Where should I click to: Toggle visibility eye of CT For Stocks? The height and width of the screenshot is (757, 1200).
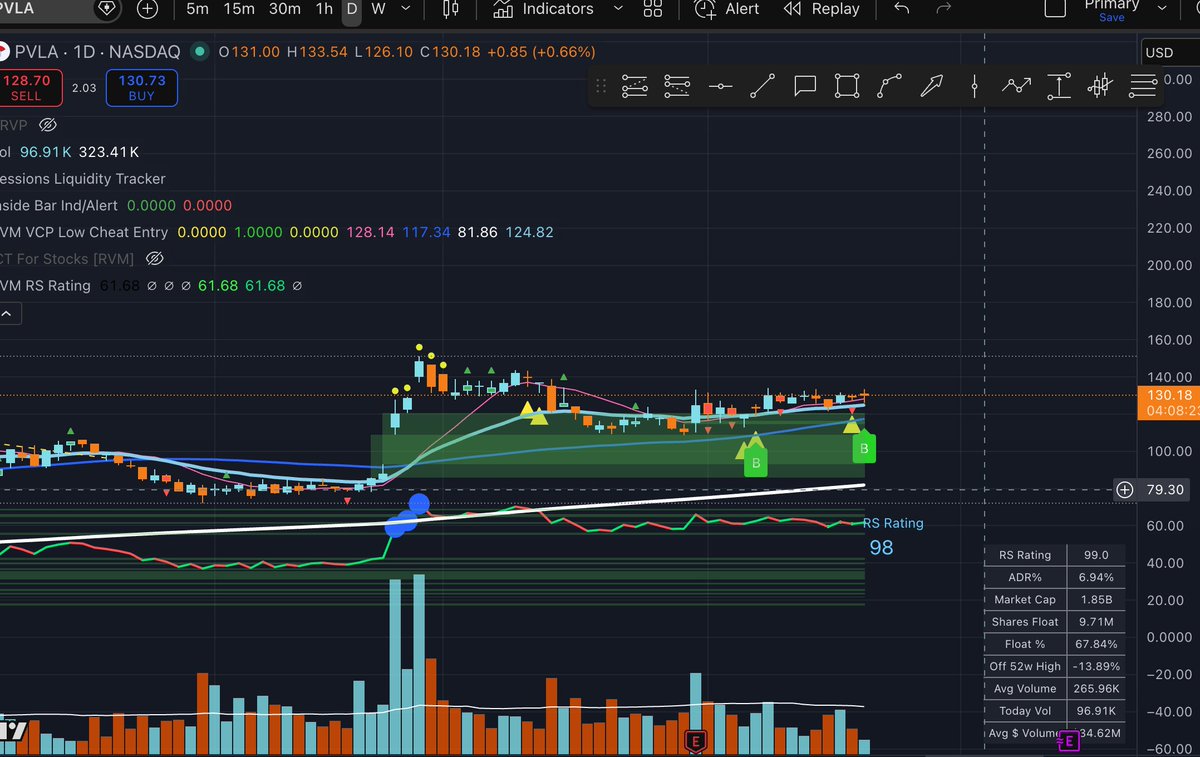pyautogui.click(x=154, y=259)
